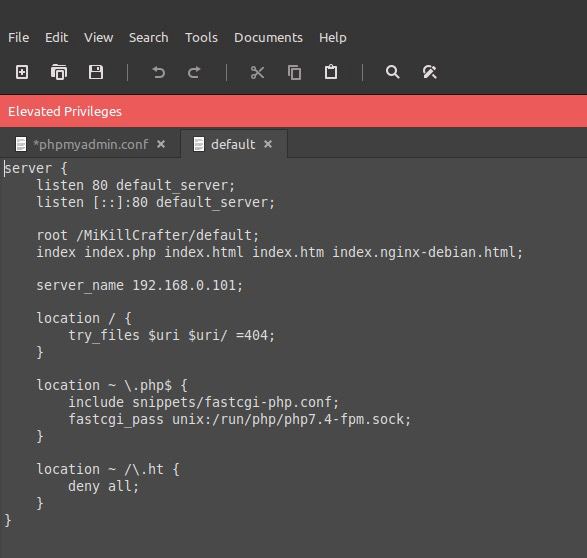Open the Help menu

333,37
